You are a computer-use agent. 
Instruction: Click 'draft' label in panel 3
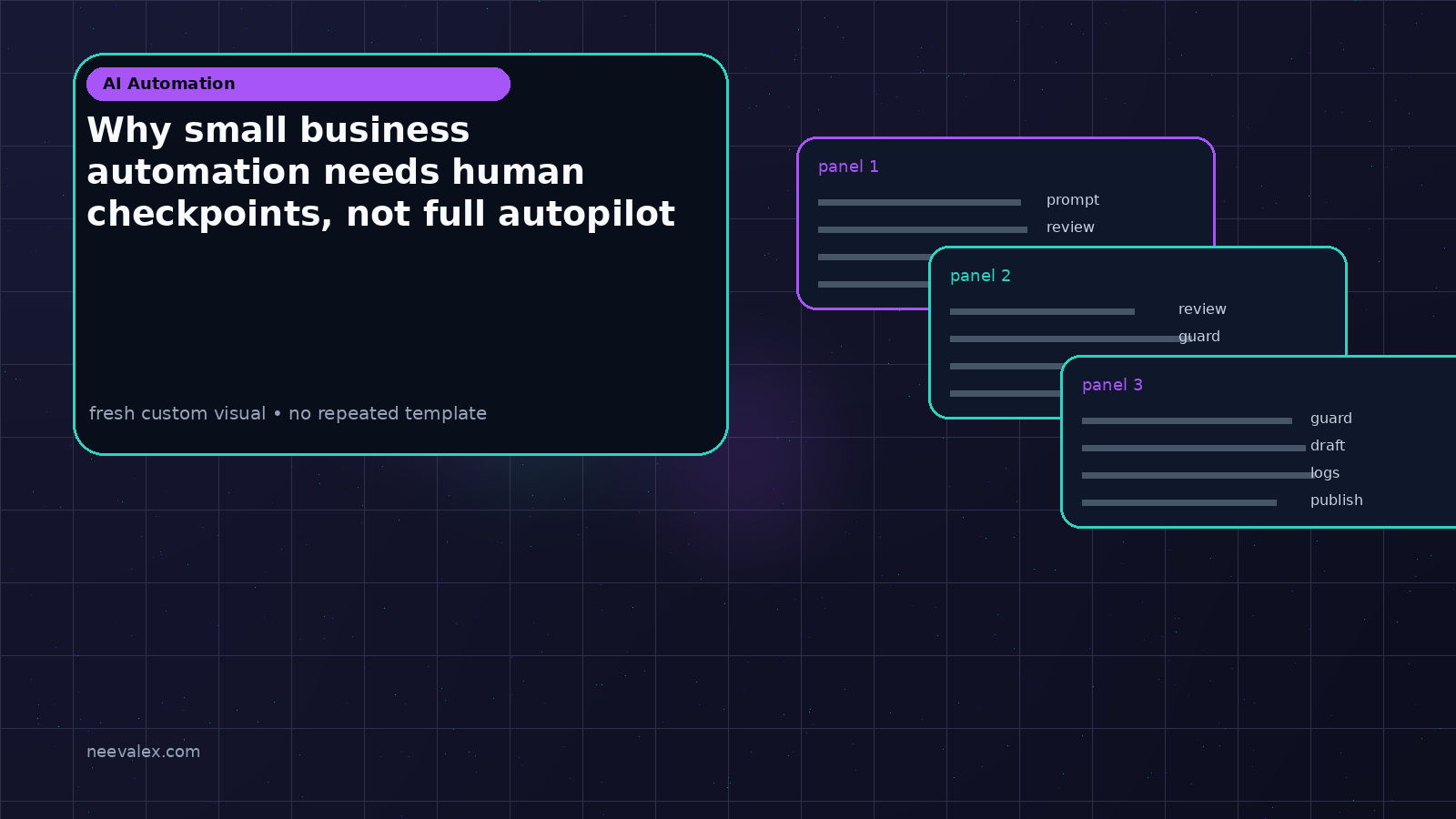(x=1328, y=446)
